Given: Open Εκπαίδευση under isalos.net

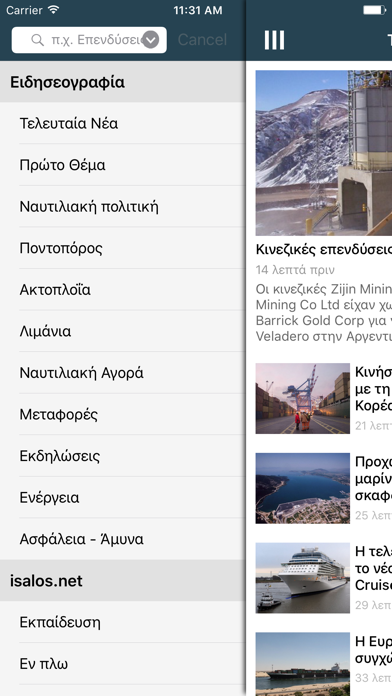Looking at the screenshot, I should click(x=122, y=622).
